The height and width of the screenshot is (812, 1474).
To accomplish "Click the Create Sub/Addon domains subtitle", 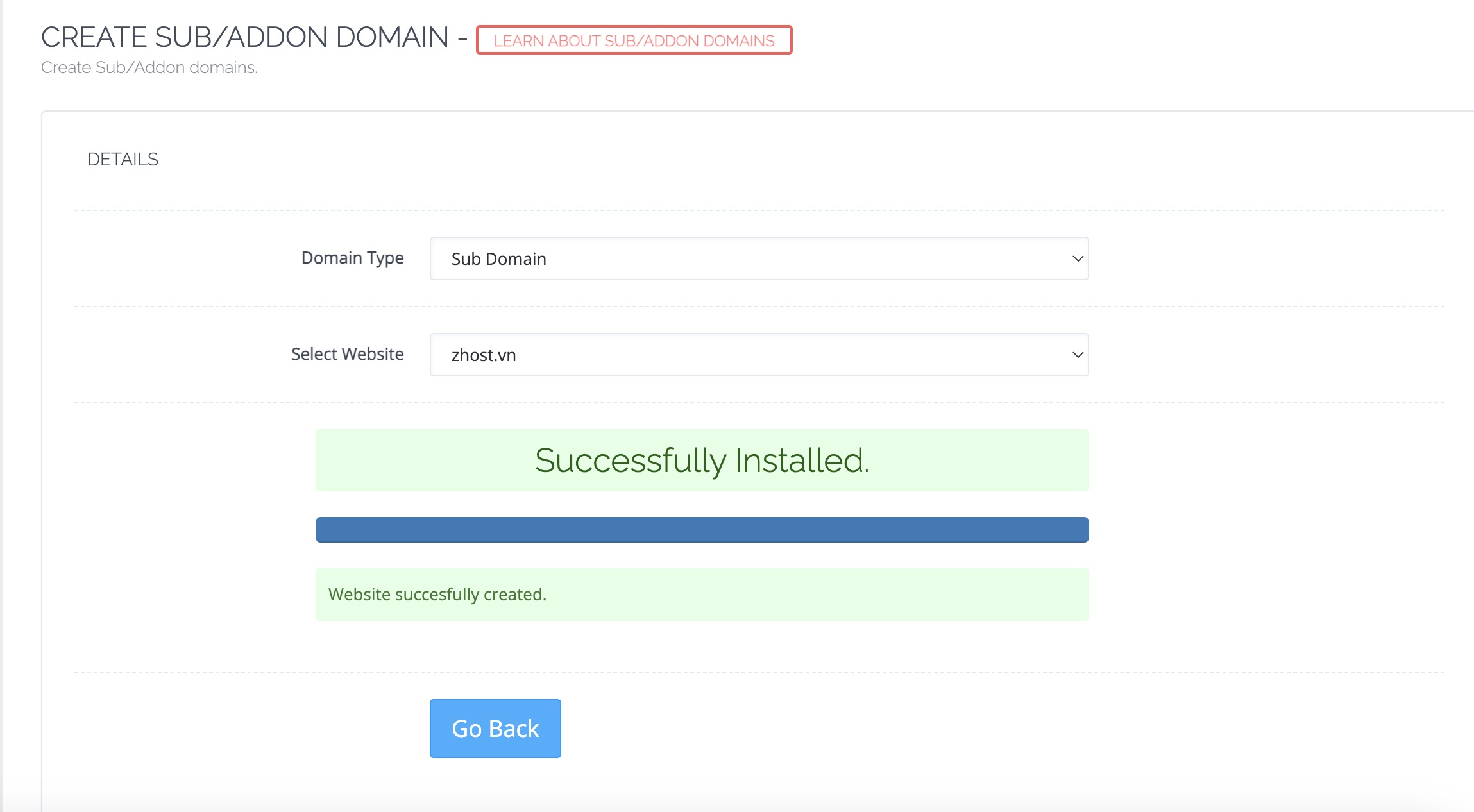I will click(149, 67).
